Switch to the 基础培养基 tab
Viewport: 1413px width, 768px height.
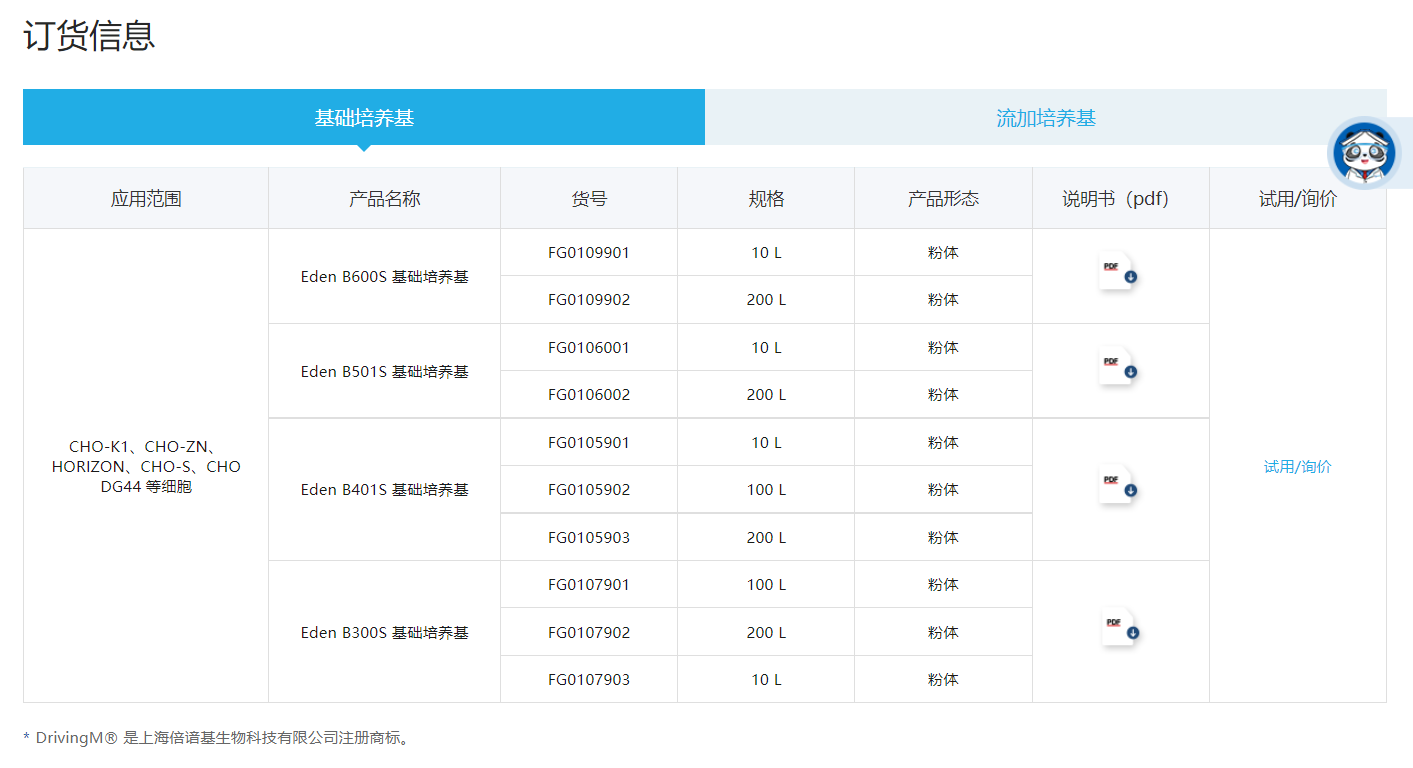[x=364, y=118]
